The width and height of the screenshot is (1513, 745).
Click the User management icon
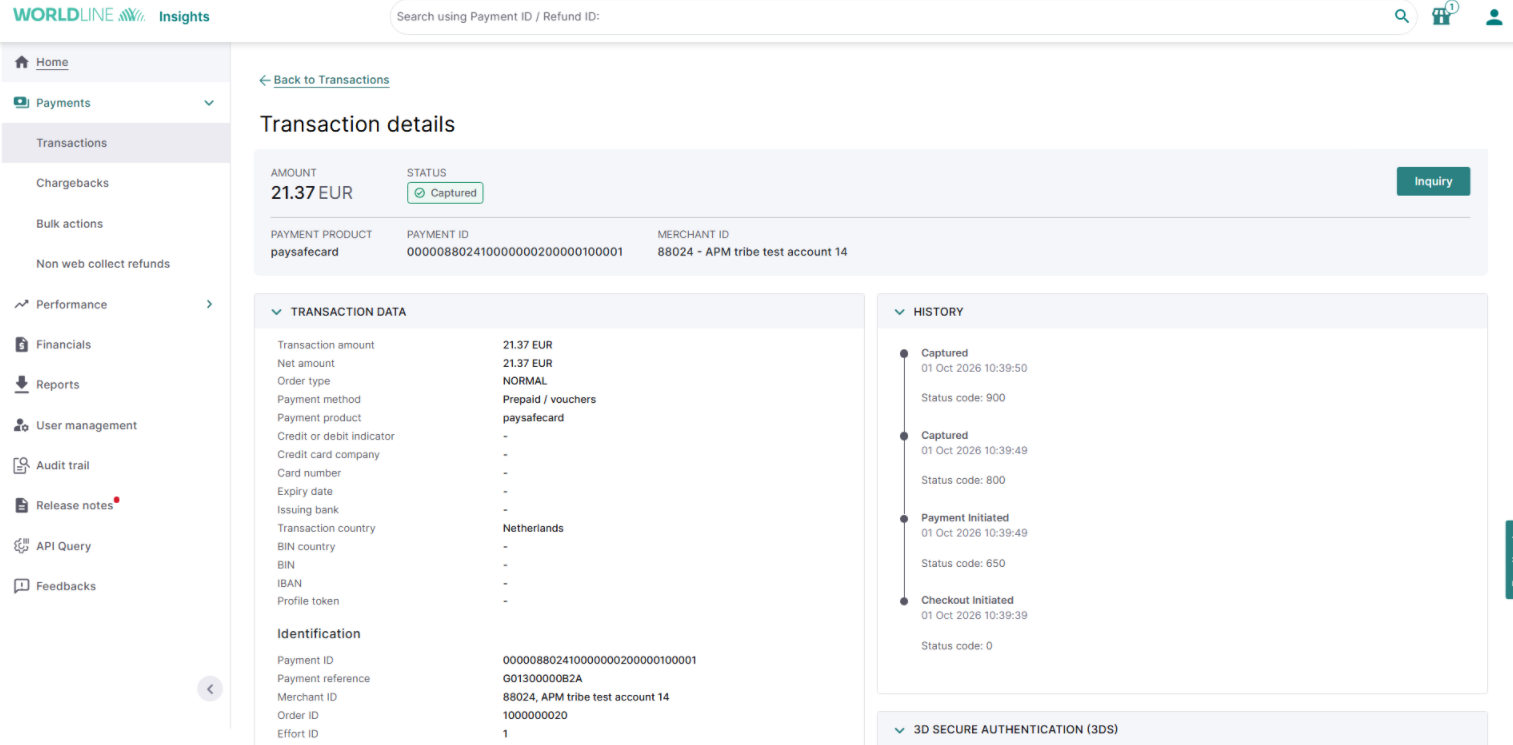point(22,425)
